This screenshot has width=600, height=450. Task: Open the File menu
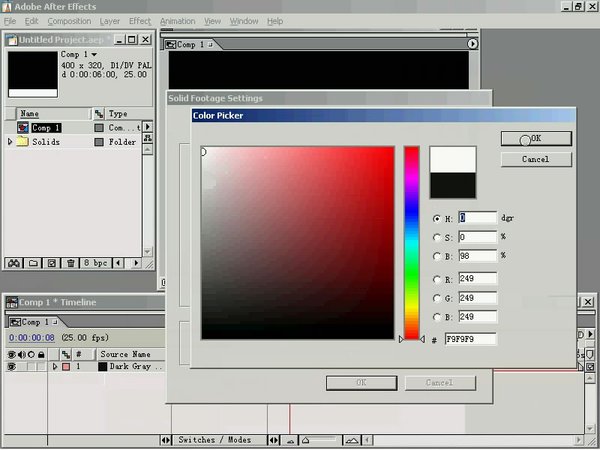[10, 21]
